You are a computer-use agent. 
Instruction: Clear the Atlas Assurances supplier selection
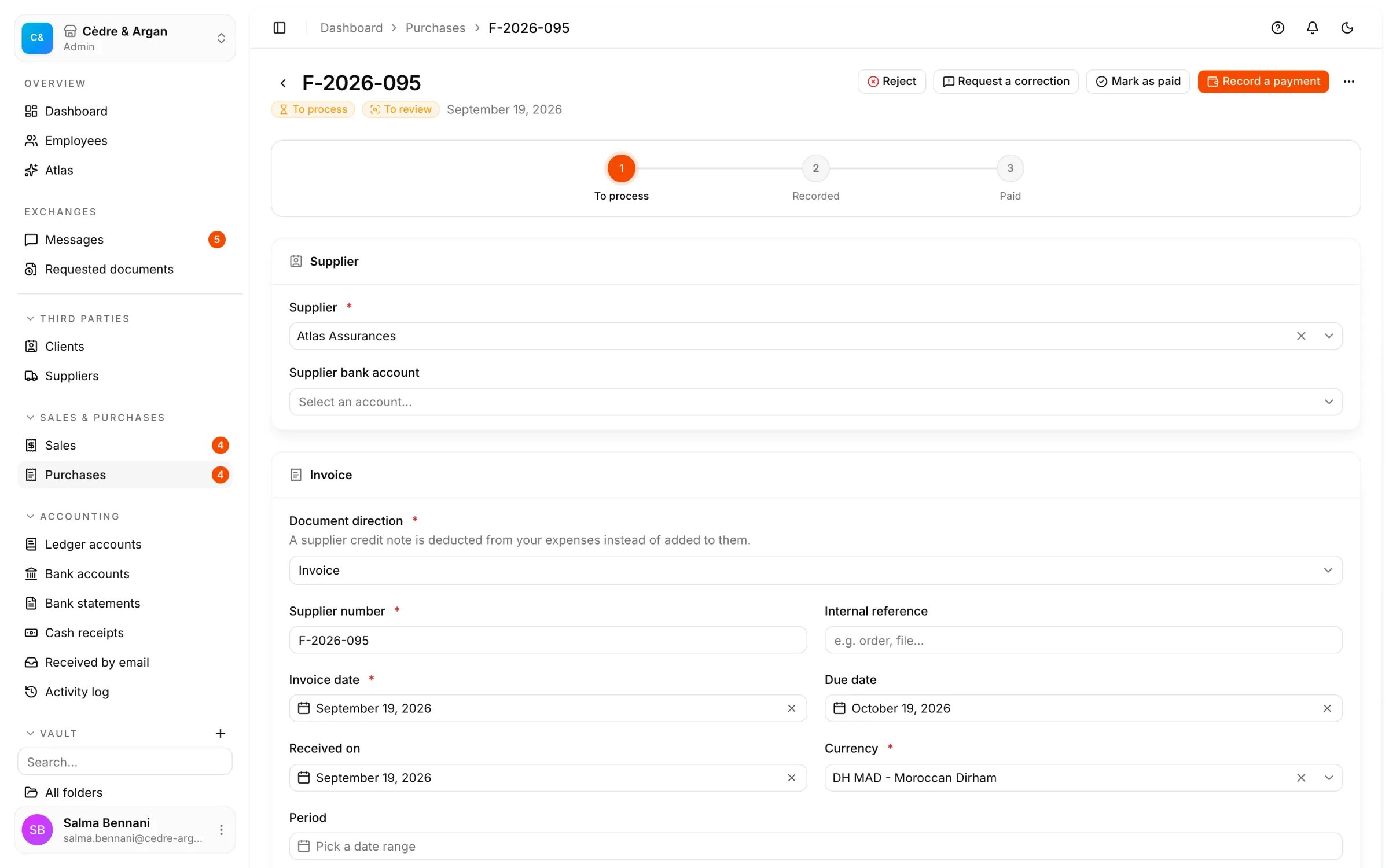pos(1300,336)
